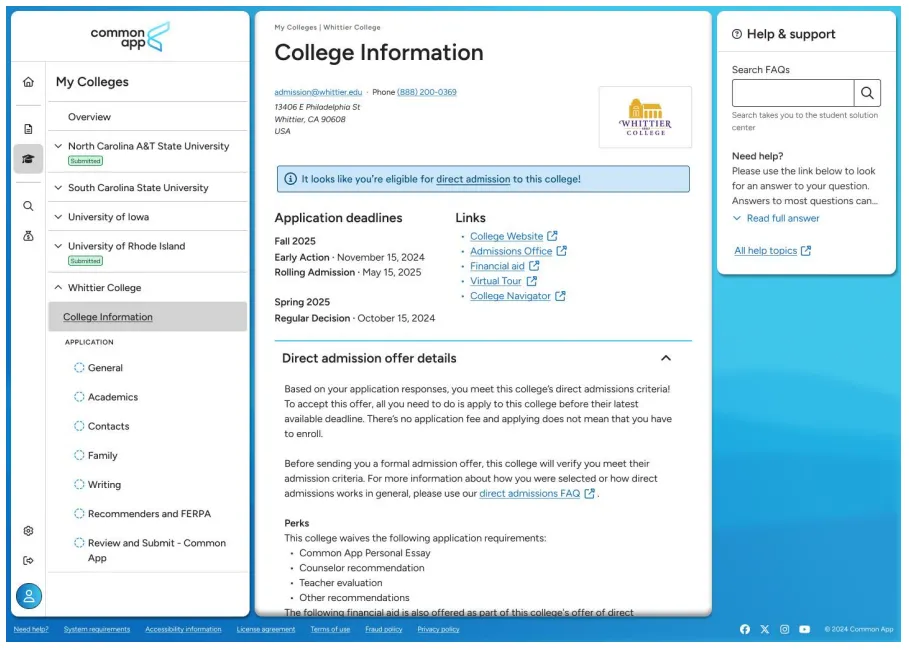909x650 pixels.
Task: Open the Facebook icon in footer
Action: 745,629
